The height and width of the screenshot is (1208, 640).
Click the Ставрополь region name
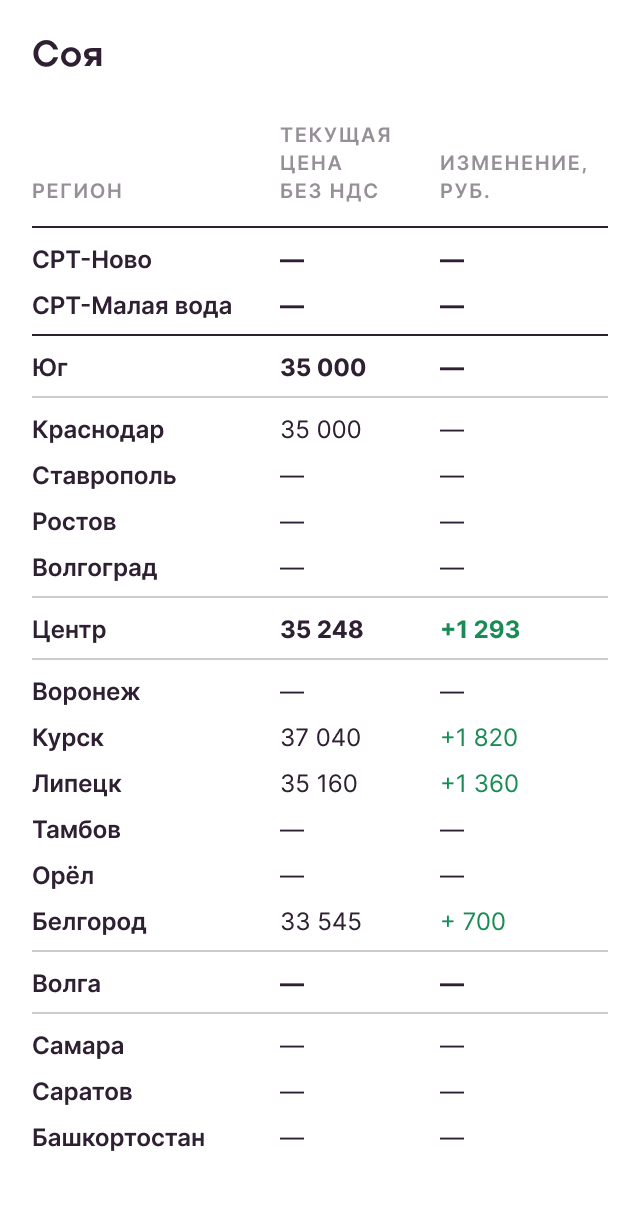point(104,476)
